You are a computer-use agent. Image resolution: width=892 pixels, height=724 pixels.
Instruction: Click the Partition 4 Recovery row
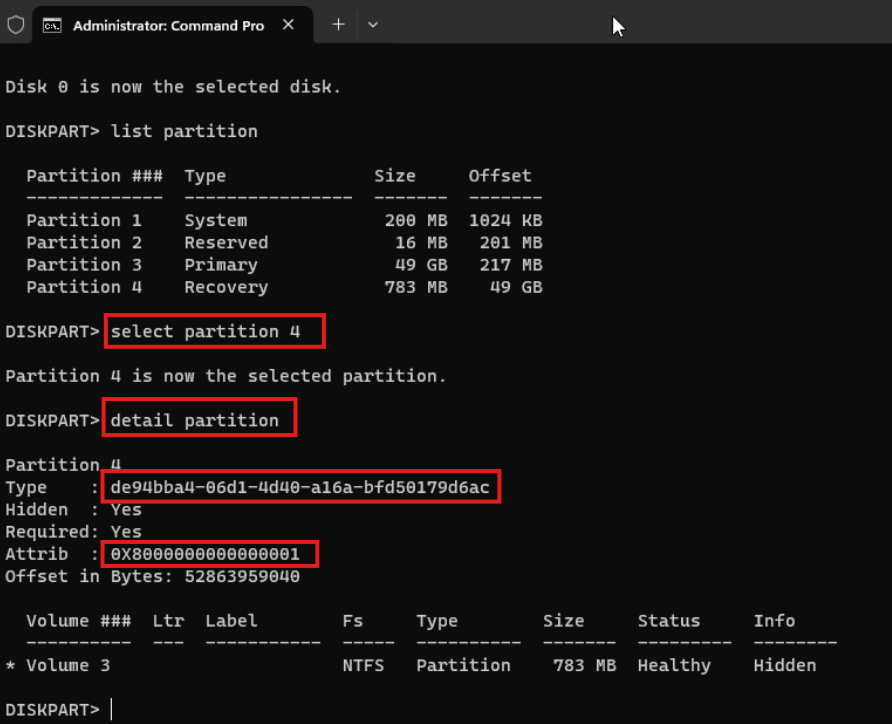tap(284, 287)
